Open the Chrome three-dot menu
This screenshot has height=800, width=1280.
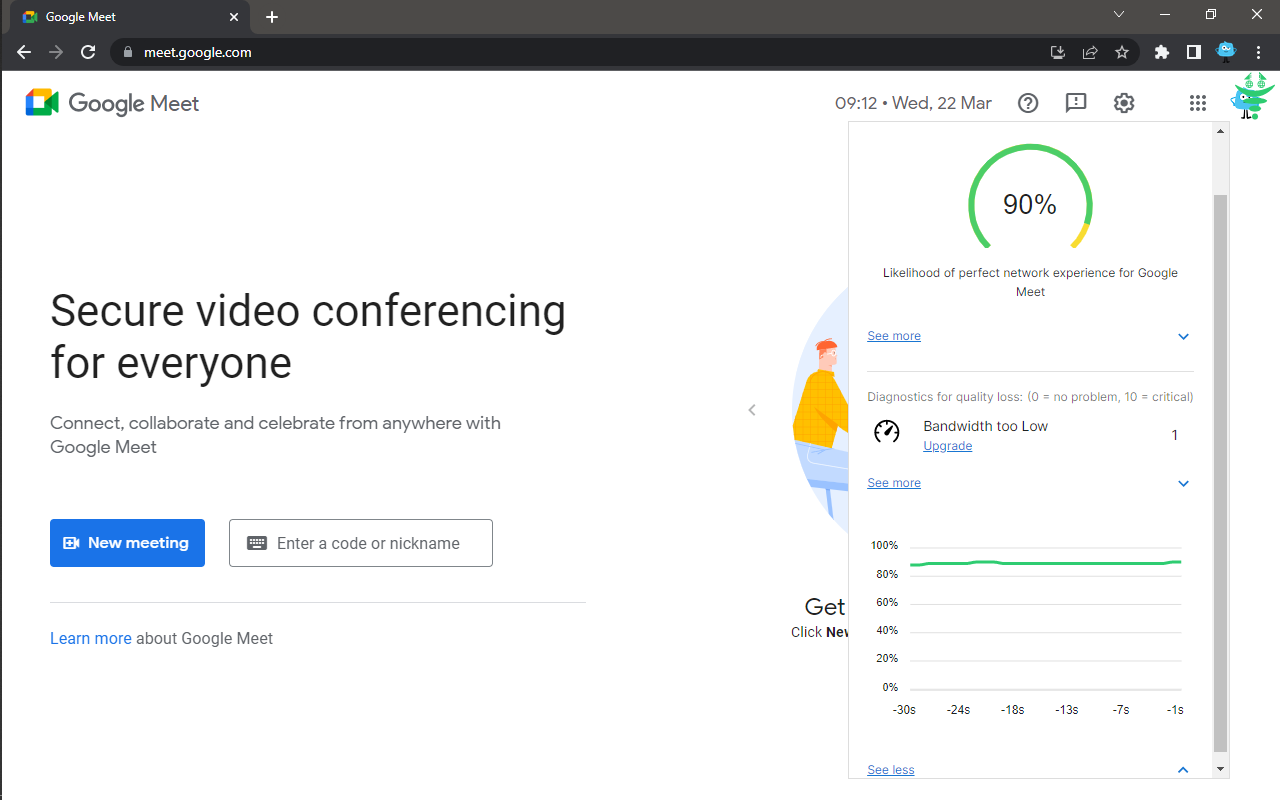coord(1258,52)
